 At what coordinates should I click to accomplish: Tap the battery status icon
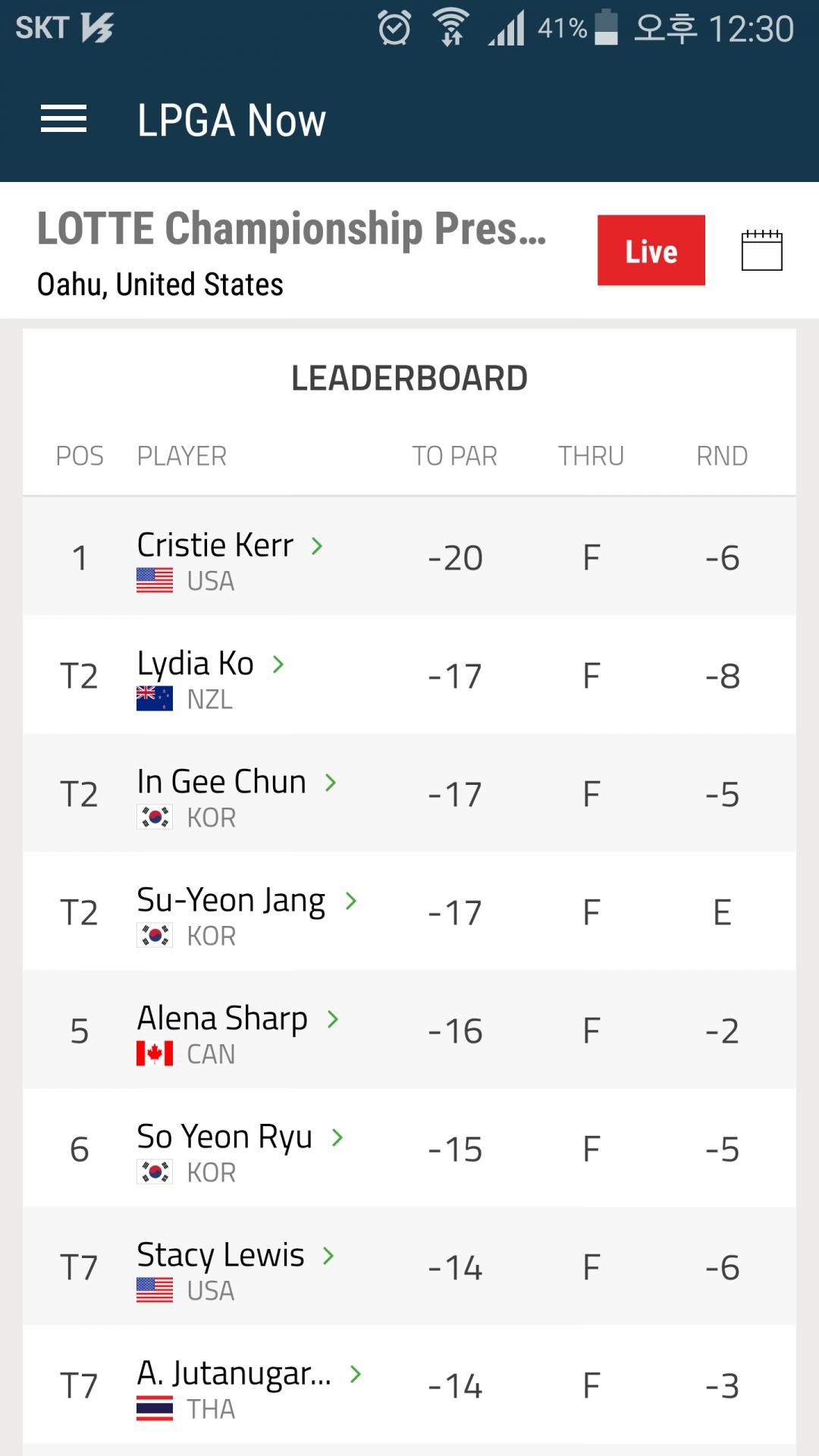[x=606, y=29]
